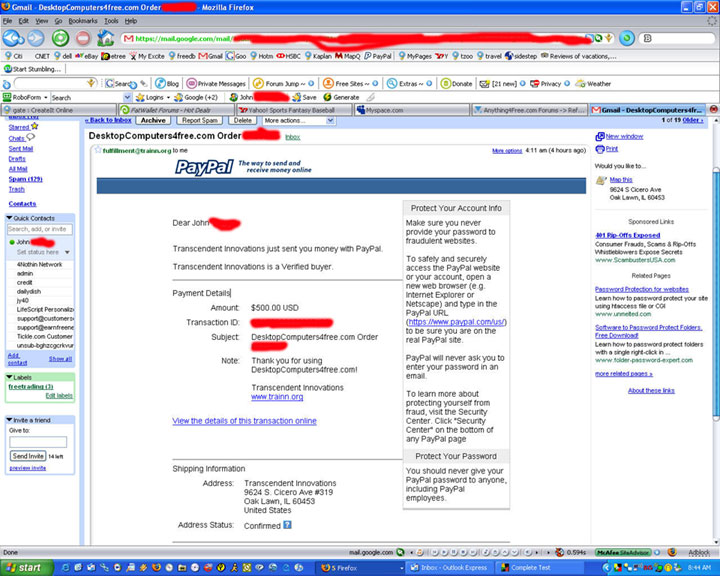The height and width of the screenshot is (576, 720).
Task: Reload the page with the green refresh icon
Action: pyautogui.click(x=61, y=38)
